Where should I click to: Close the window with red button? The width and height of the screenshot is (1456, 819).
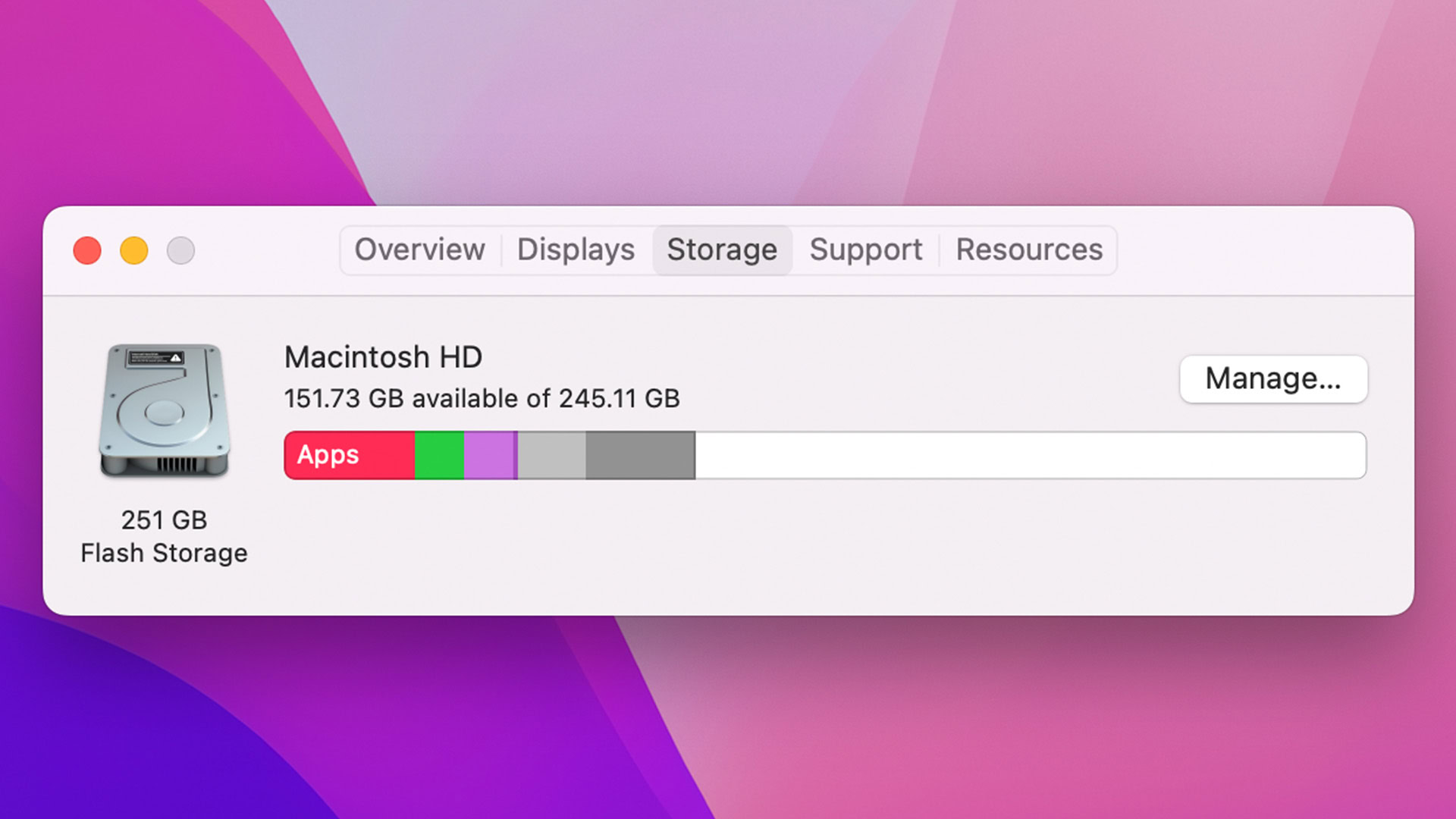[87, 250]
